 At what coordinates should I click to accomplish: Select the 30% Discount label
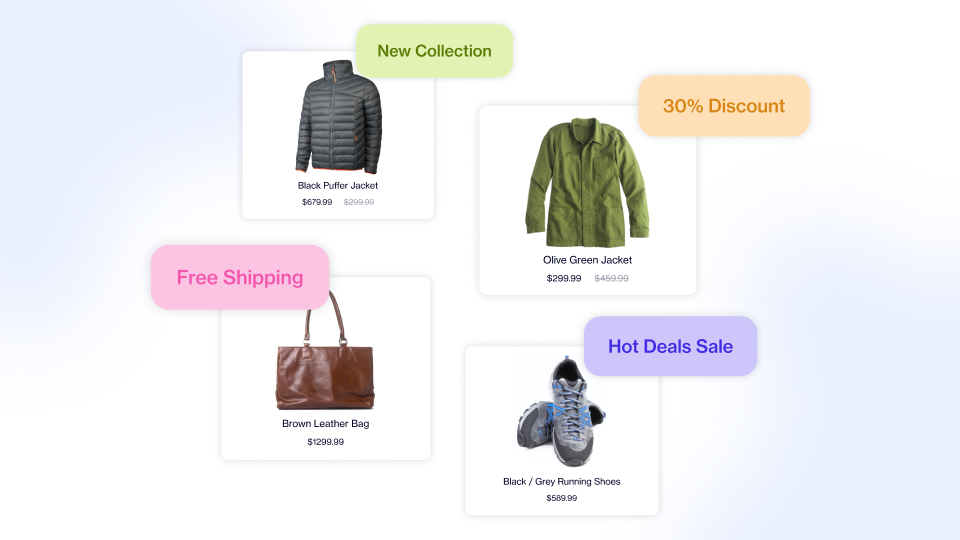724,105
